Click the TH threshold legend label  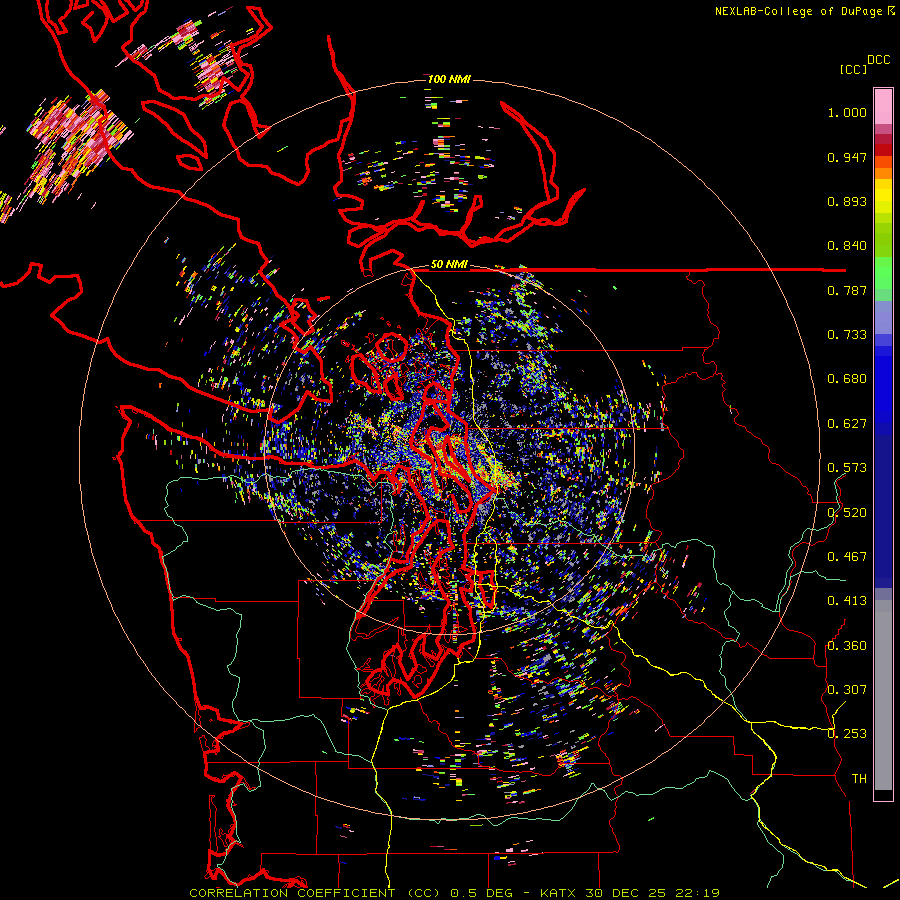pos(859,779)
